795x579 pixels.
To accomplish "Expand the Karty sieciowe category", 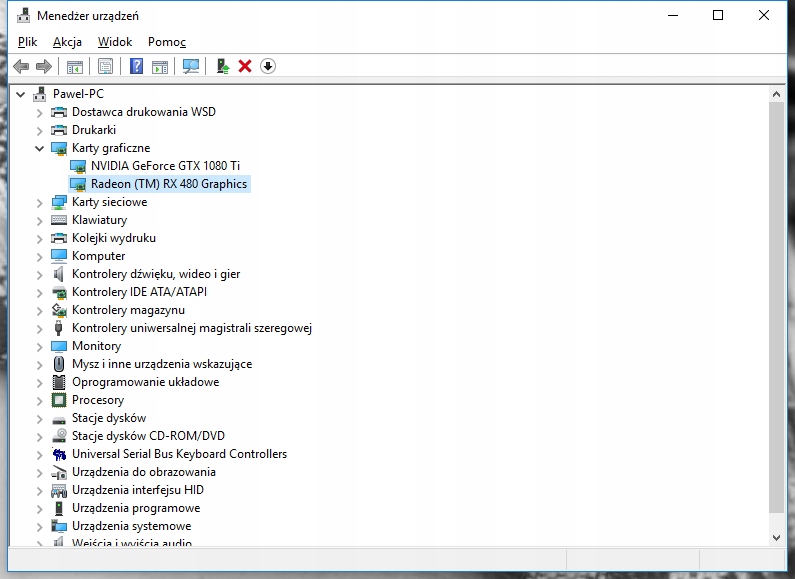I will click(40, 203).
